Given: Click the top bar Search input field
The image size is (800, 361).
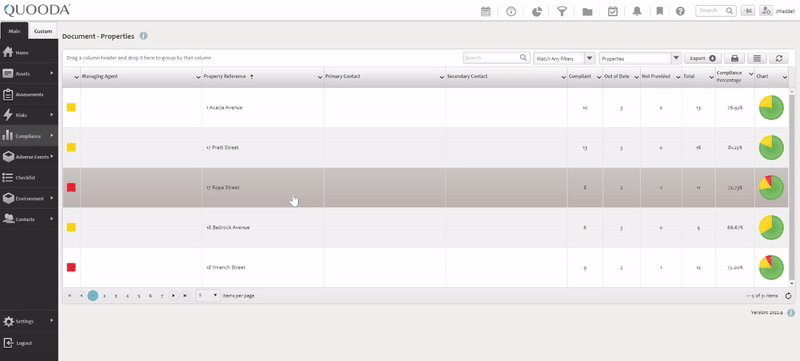Looking at the screenshot, I should [x=716, y=11].
